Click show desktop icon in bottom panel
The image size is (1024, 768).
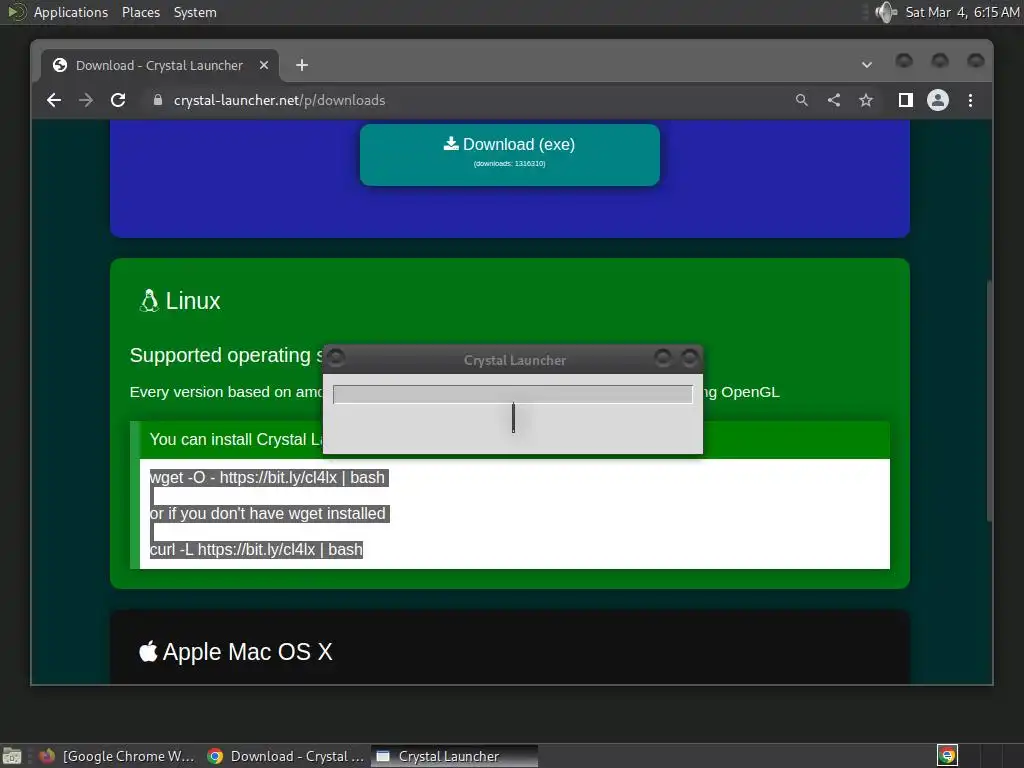click(12, 756)
